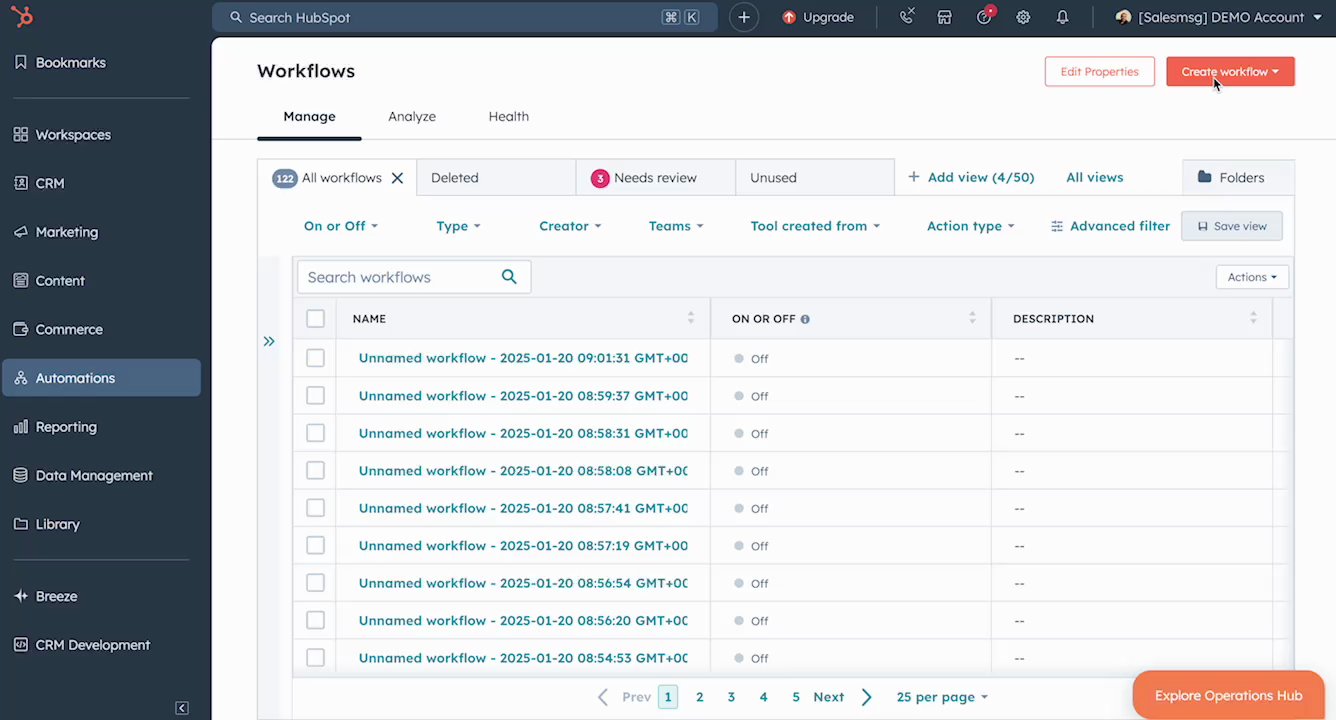This screenshot has width=1336, height=720.
Task: Click the help question mark icon
Action: (x=984, y=17)
